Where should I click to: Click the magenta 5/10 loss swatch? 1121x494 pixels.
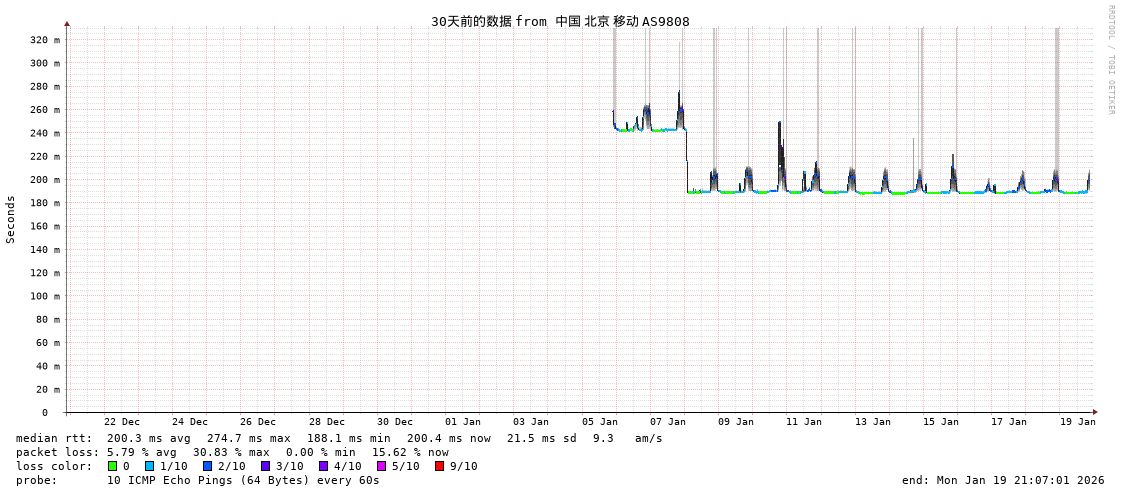point(381,466)
